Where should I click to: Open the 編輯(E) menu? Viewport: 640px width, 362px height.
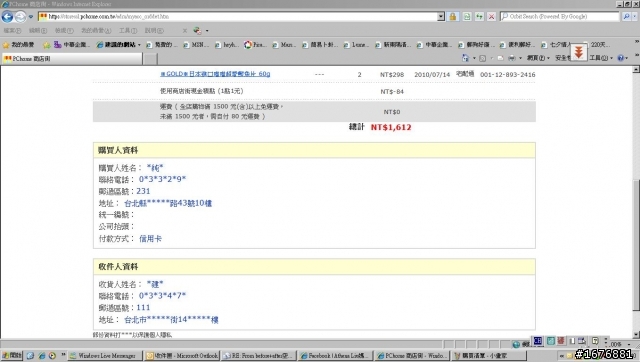(x=38, y=31)
